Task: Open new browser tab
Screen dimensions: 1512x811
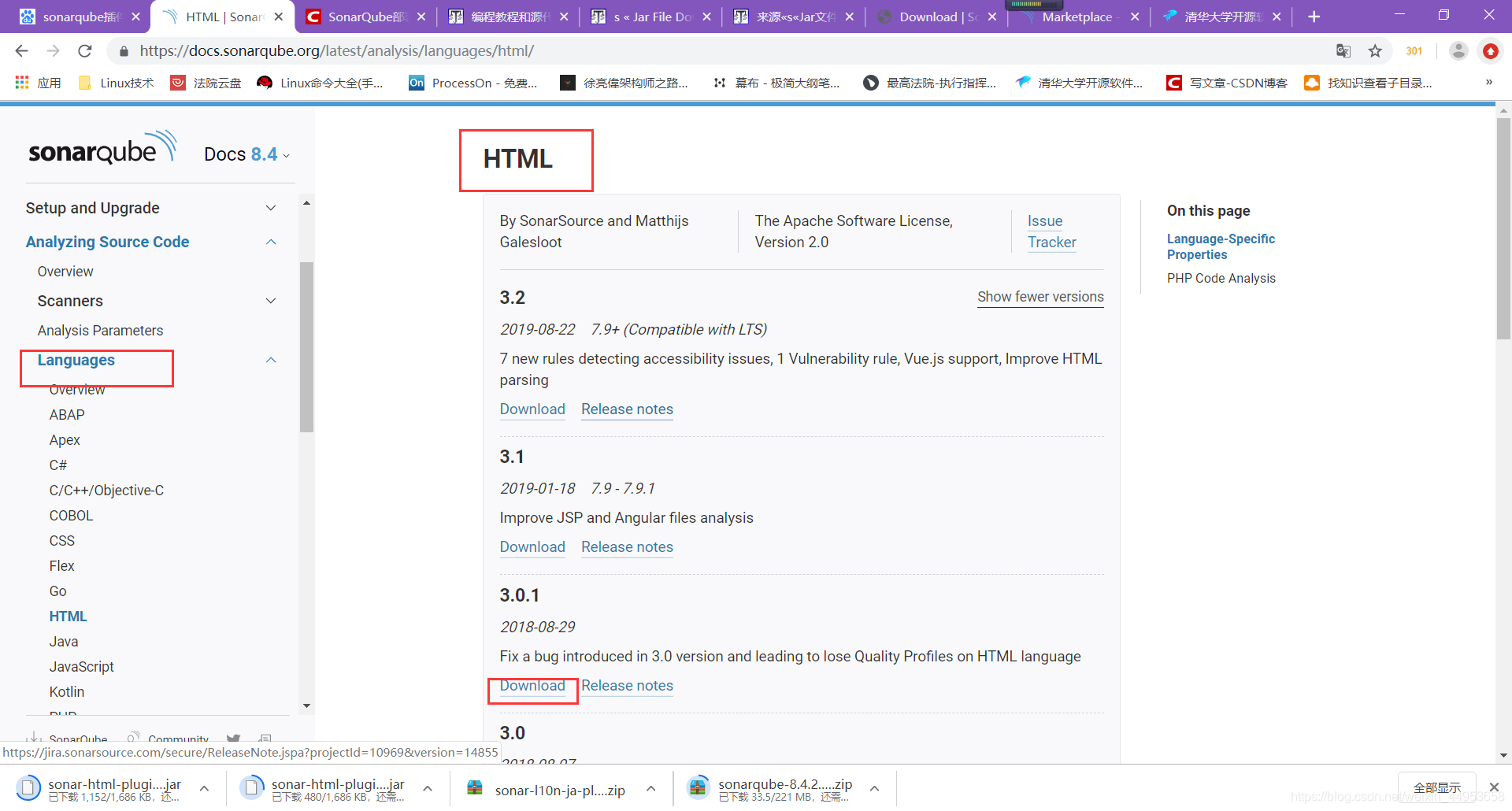Action: [1314, 17]
